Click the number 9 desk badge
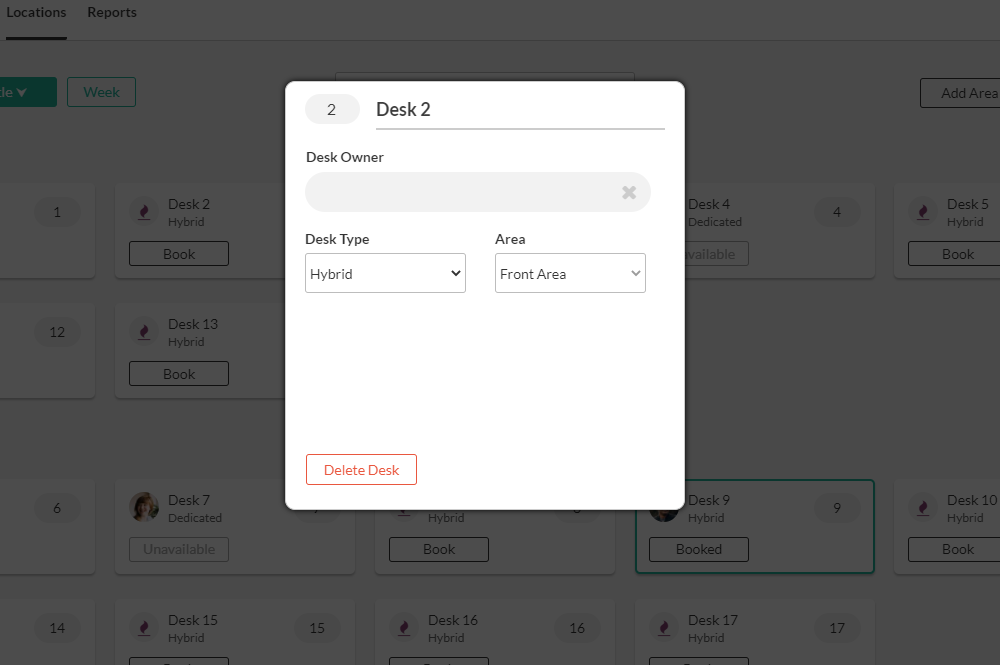Screen dimensions: 1000x665 837,508
